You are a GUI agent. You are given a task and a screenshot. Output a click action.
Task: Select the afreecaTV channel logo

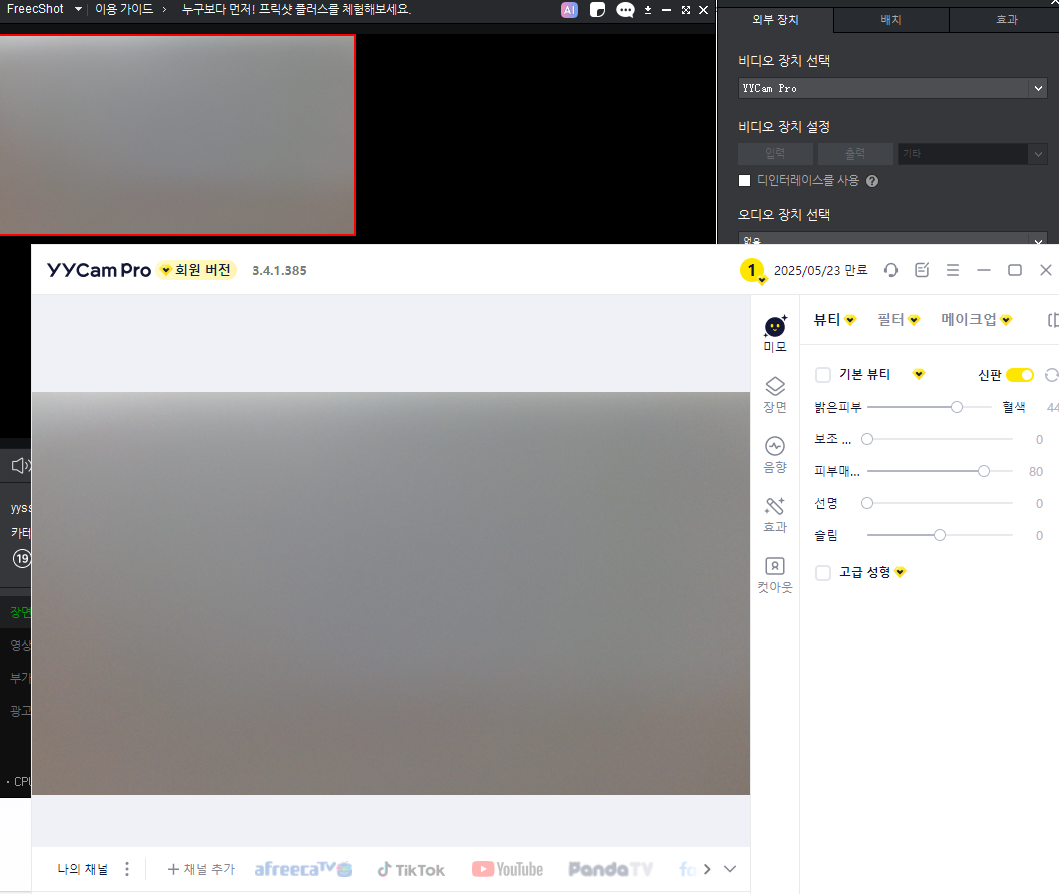click(303, 869)
